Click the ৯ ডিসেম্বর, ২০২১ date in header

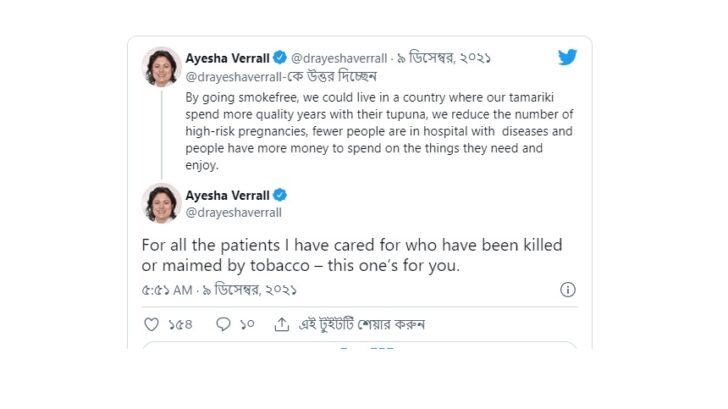(x=444, y=58)
